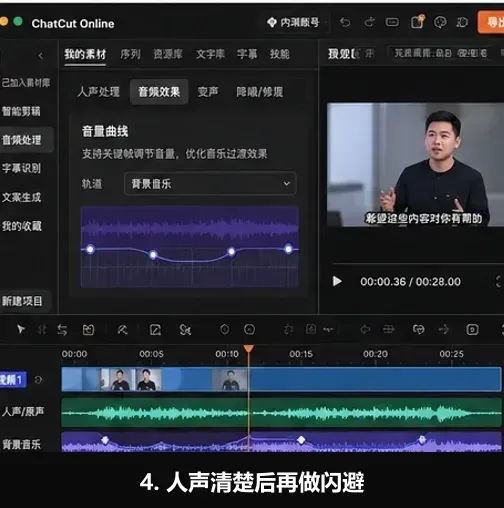Switch to the 我的素材 tab
Image resolution: width=504 pixels, height=508 pixels.
point(85,54)
